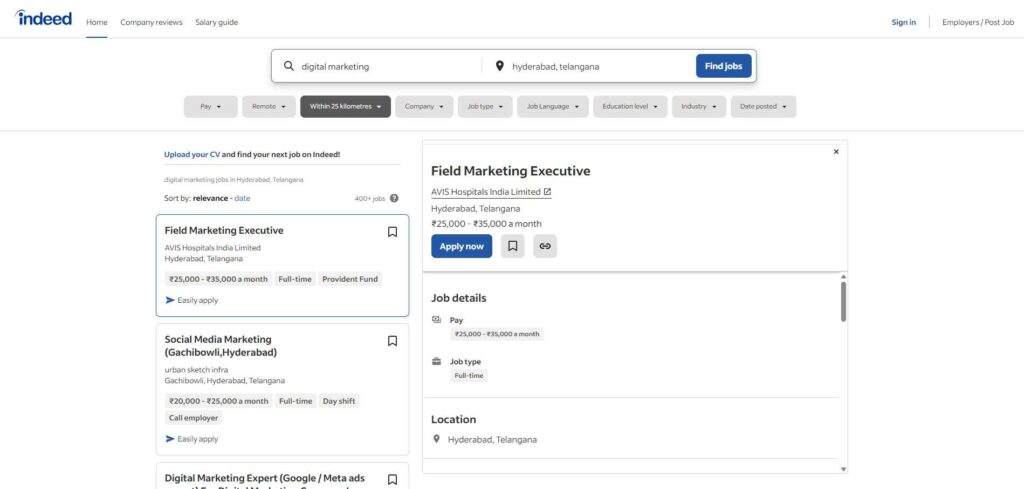1024x489 pixels.
Task: Click the 400+ jobs count text
Action: pyautogui.click(x=370, y=198)
